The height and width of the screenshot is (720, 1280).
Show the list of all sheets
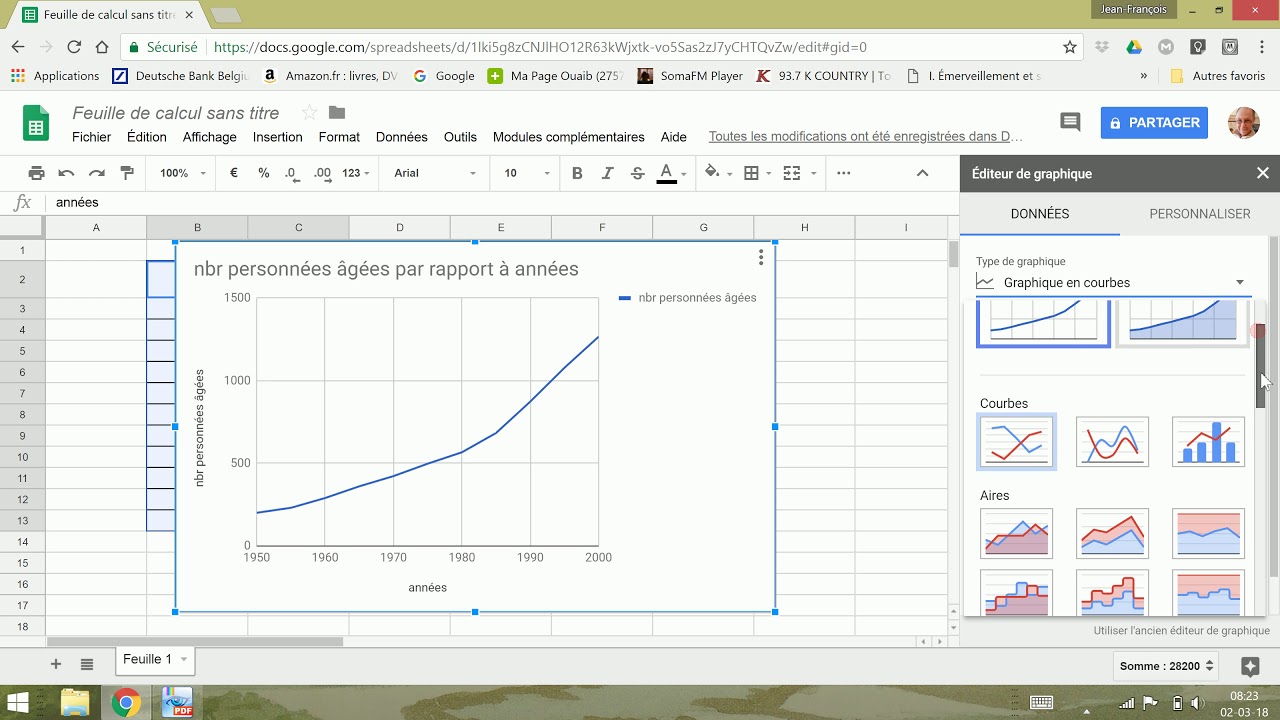(87, 664)
